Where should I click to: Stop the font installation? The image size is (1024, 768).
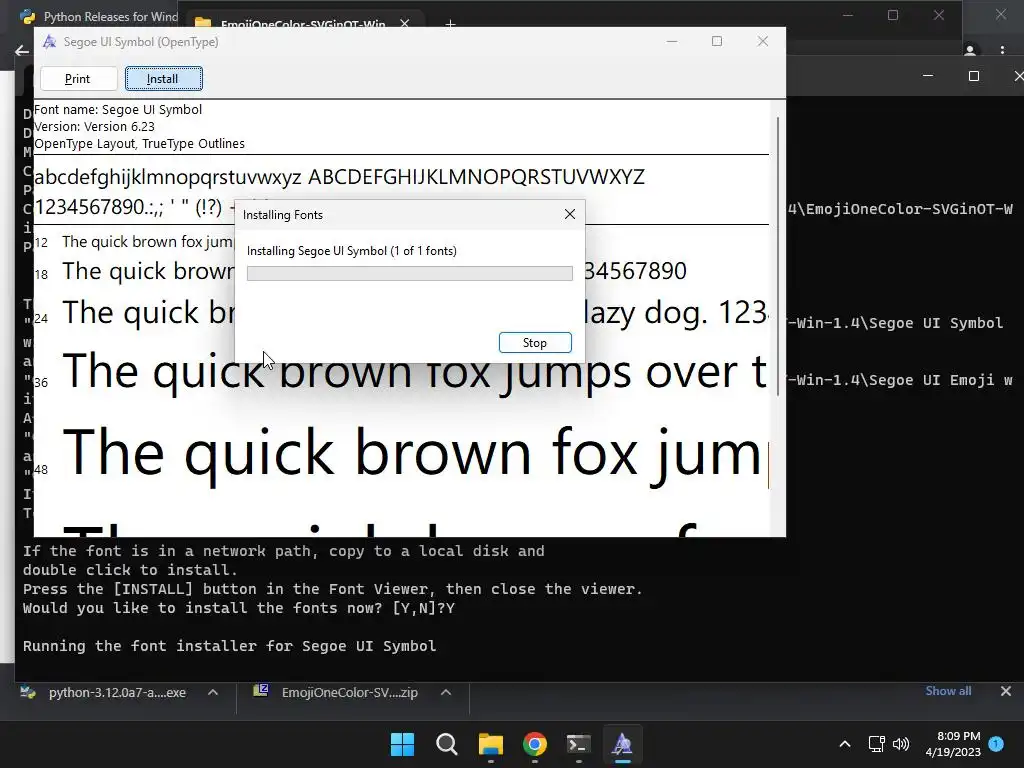(x=535, y=343)
